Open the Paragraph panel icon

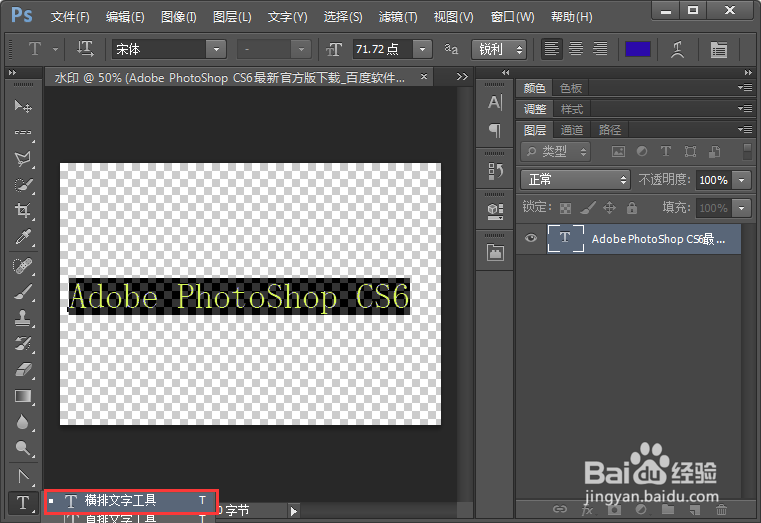[495, 130]
